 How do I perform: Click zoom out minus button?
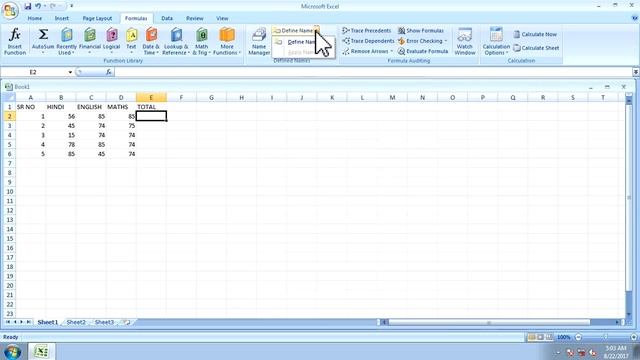pos(578,337)
